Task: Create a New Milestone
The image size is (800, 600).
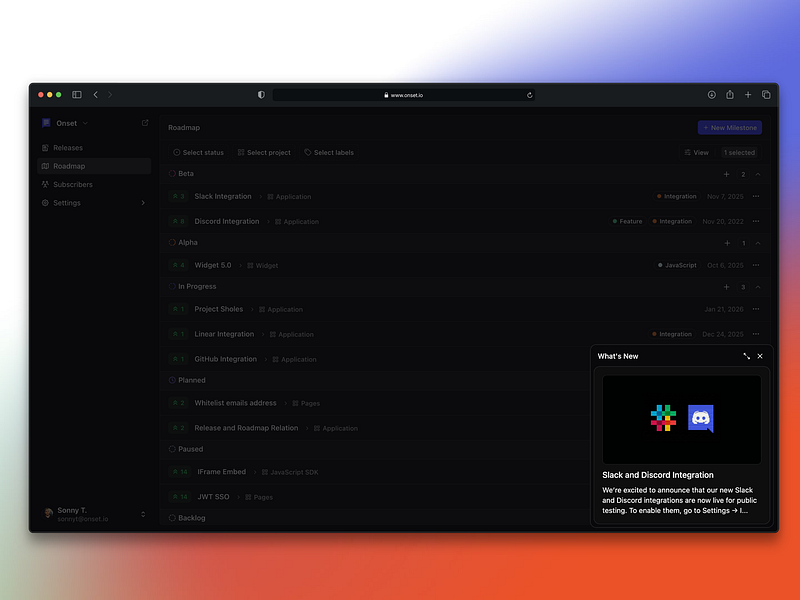Action: (730, 128)
